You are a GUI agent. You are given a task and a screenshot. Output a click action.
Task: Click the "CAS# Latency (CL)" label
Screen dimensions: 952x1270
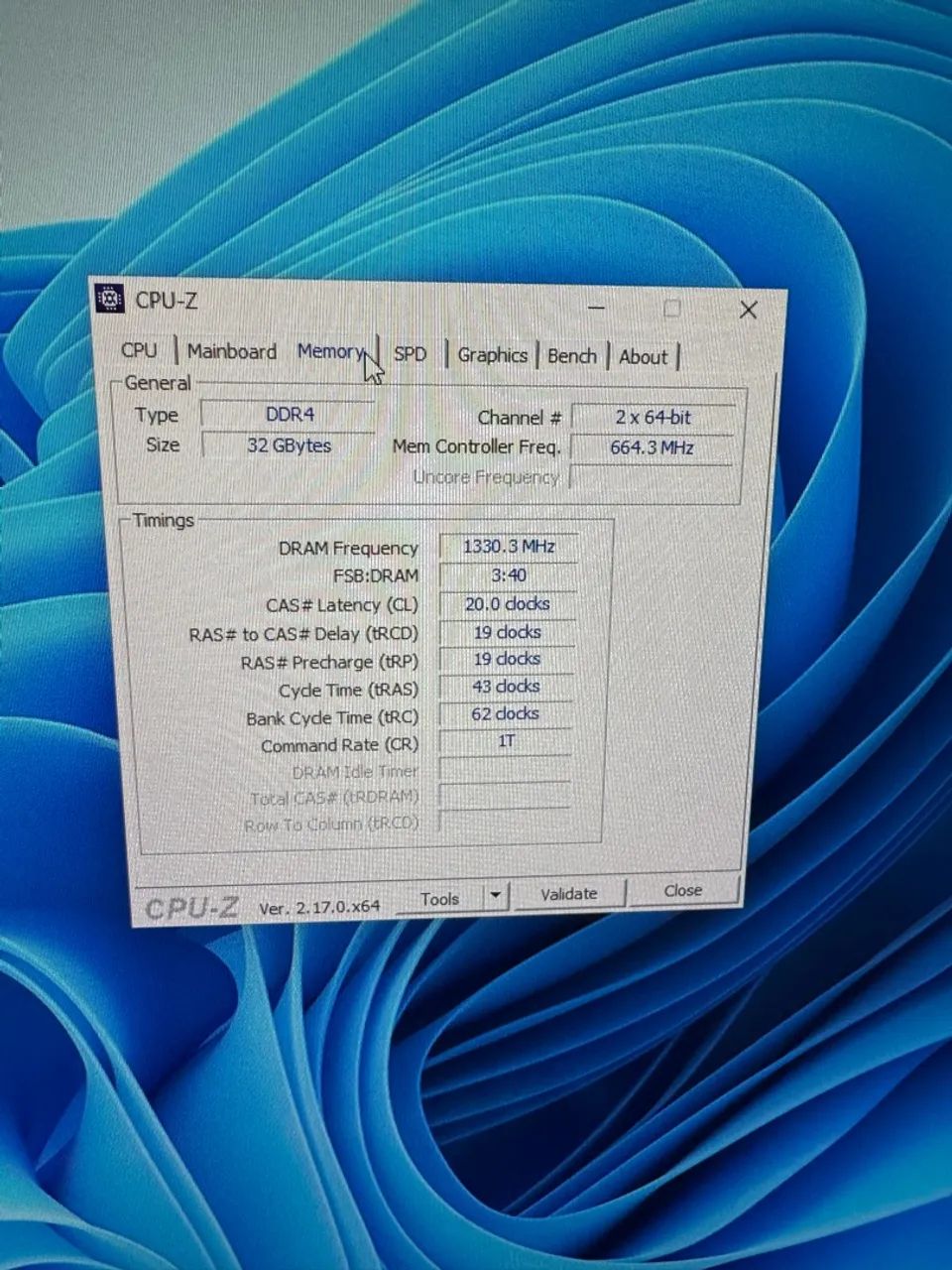(x=342, y=605)
